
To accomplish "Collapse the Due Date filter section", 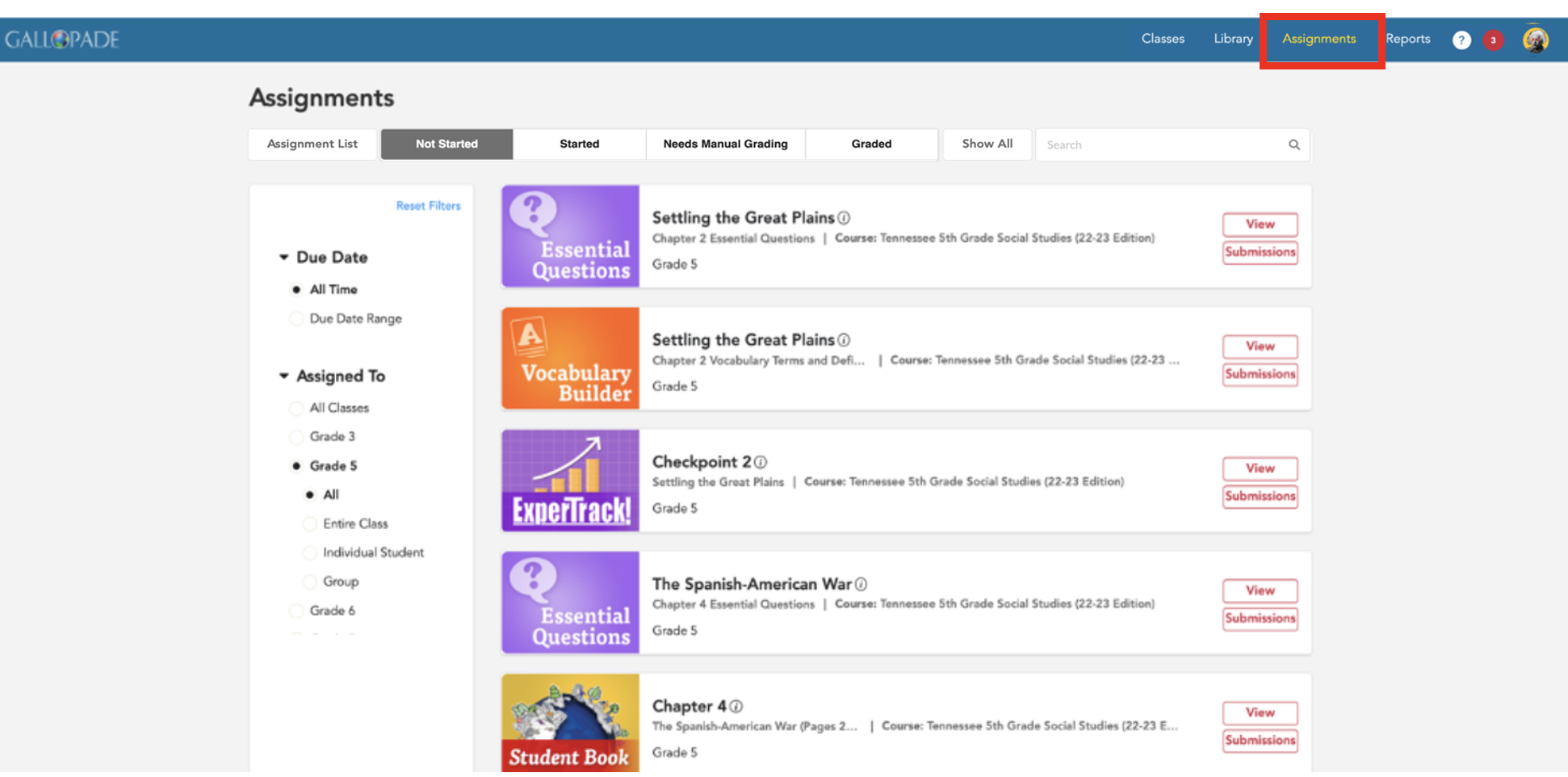I will 284,258.
